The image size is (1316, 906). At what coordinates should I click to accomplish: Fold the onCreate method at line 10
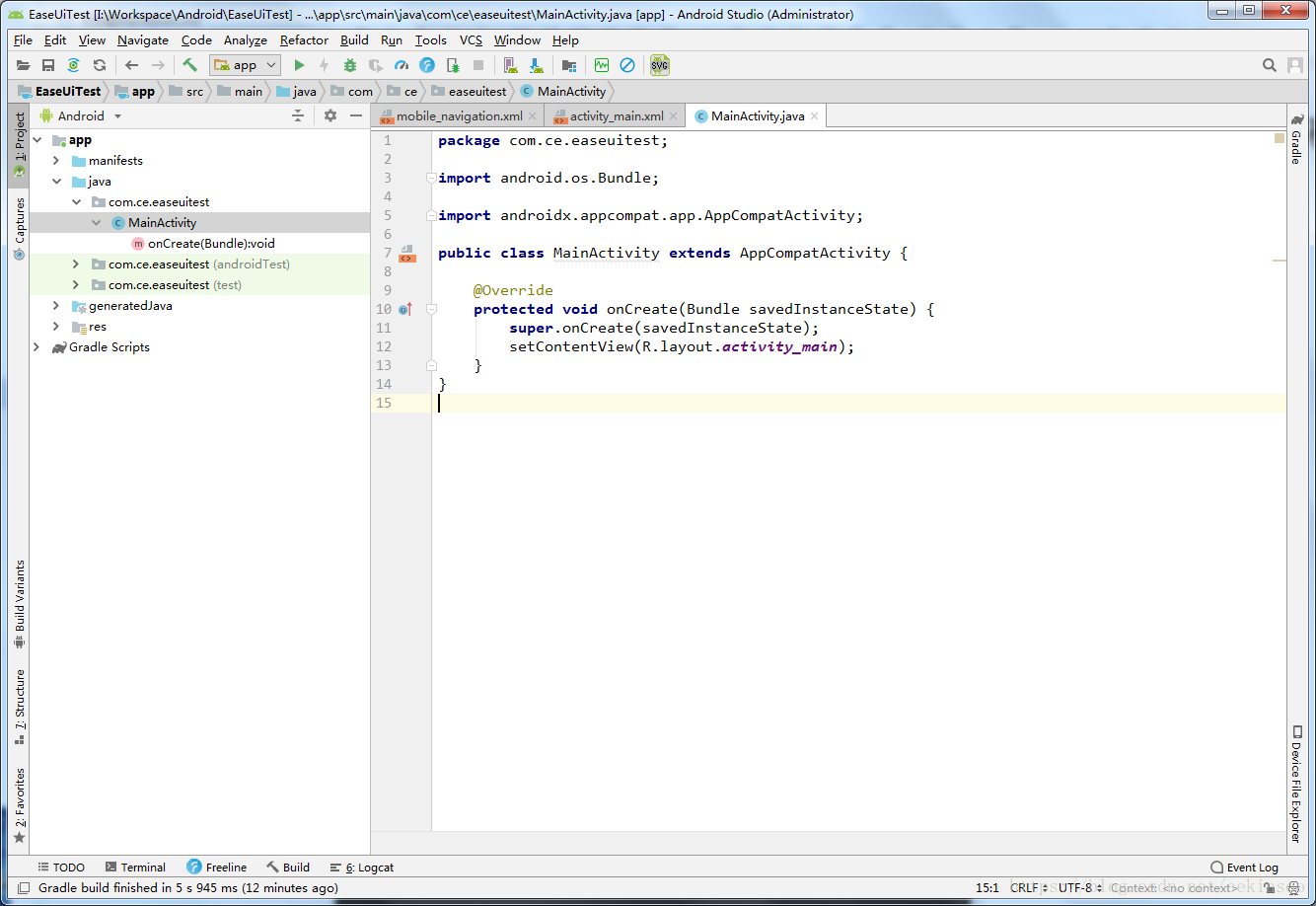tap(431, 309)
